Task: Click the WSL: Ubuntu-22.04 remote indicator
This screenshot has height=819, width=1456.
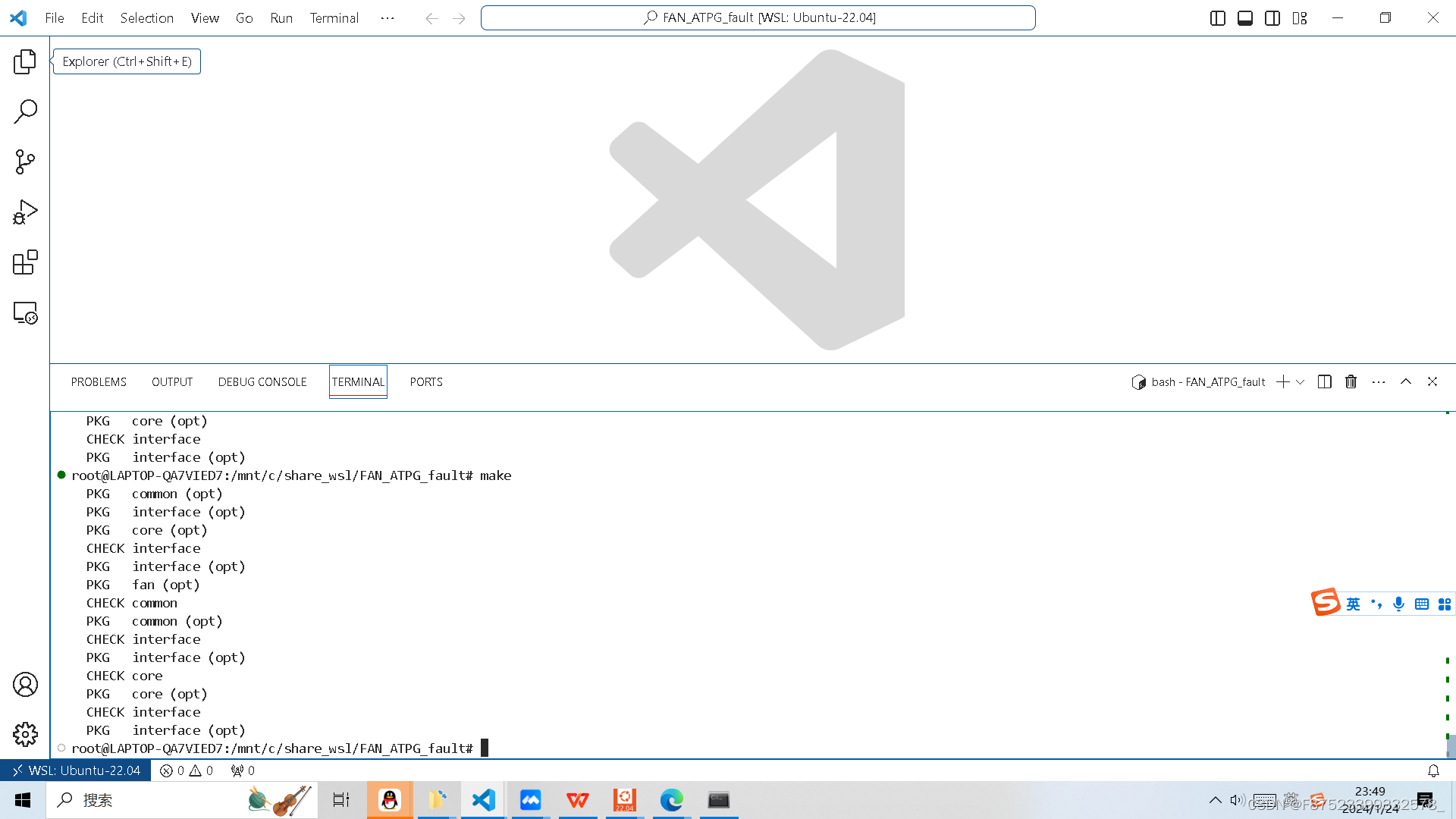Action: point(76,770)
